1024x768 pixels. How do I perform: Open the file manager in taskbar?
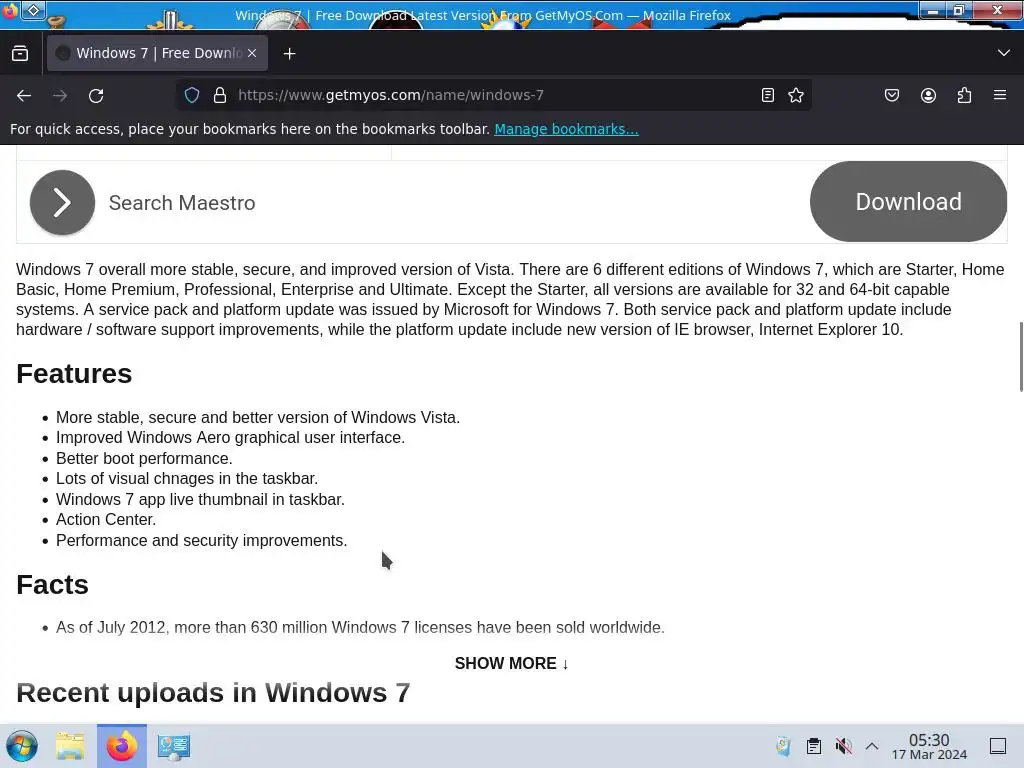click(70, 746)
